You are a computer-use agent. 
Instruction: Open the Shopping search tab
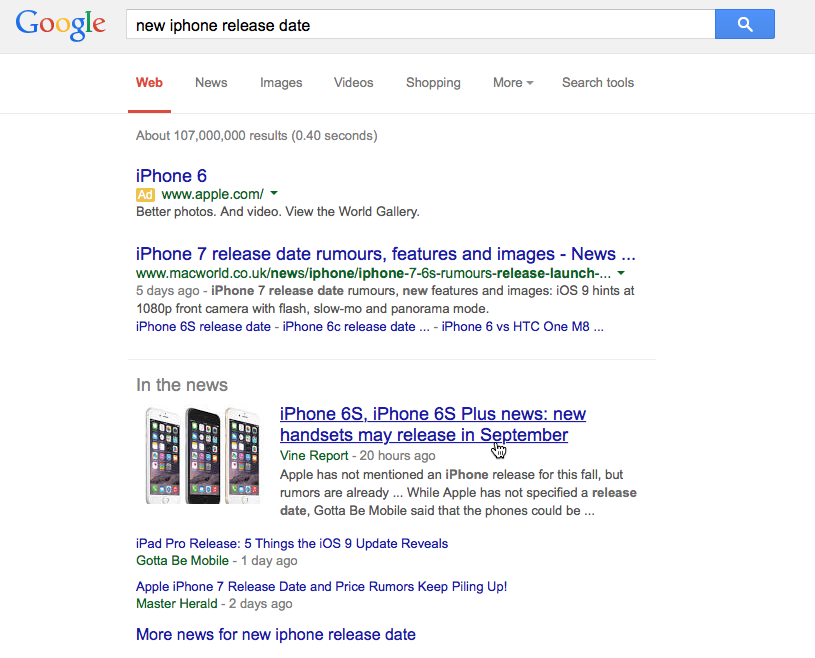pyautogui.click(x=432, y=83)
